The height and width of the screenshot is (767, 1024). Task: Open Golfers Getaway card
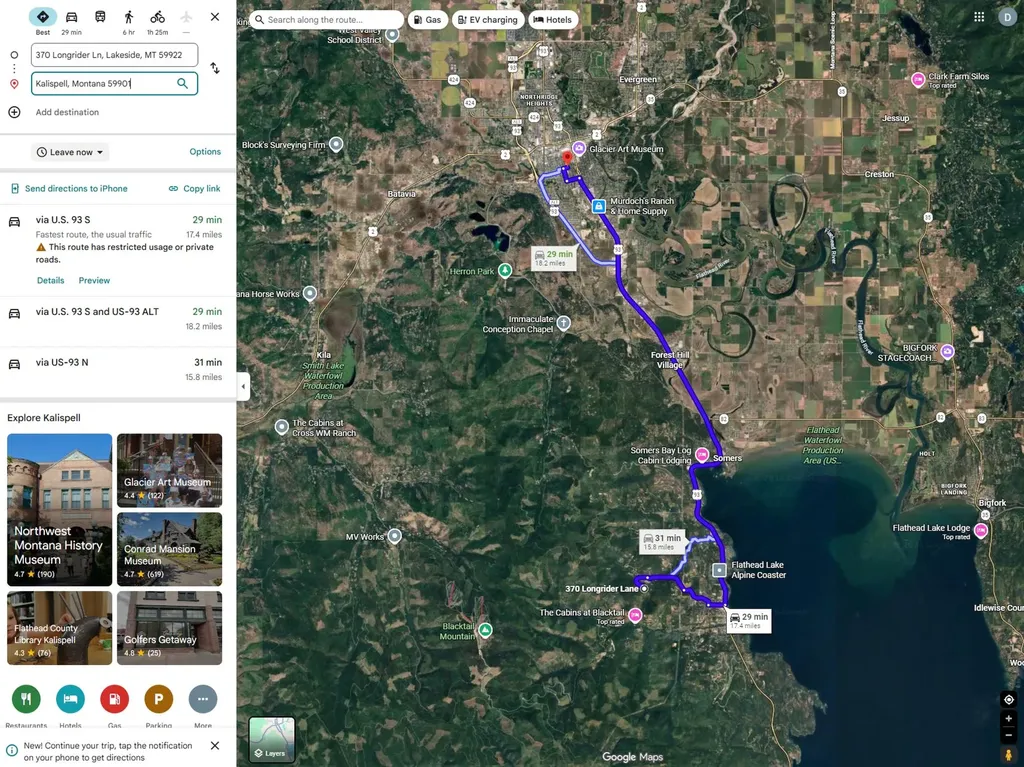(x=170, y=628)
